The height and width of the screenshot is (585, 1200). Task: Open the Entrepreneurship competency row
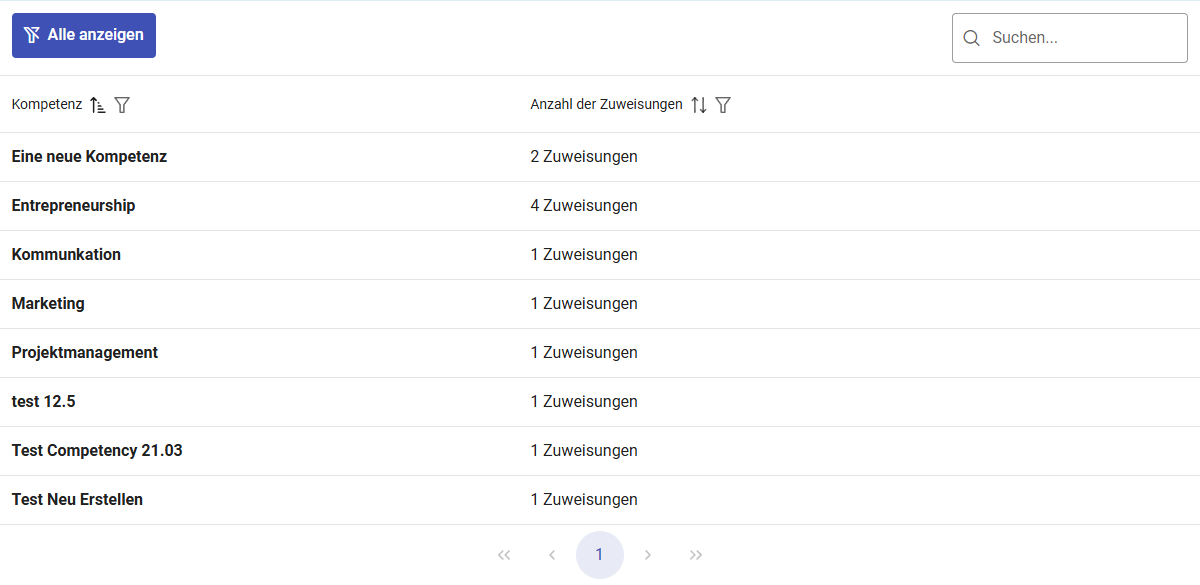pos(73,206)
